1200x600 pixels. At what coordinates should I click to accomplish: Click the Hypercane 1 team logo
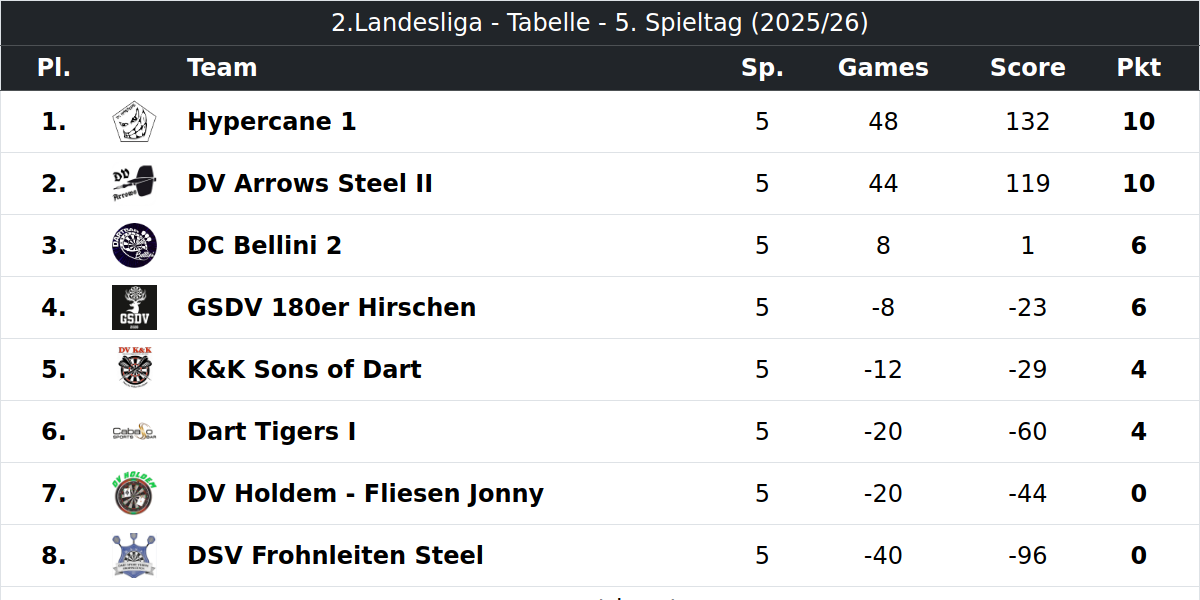134,122
